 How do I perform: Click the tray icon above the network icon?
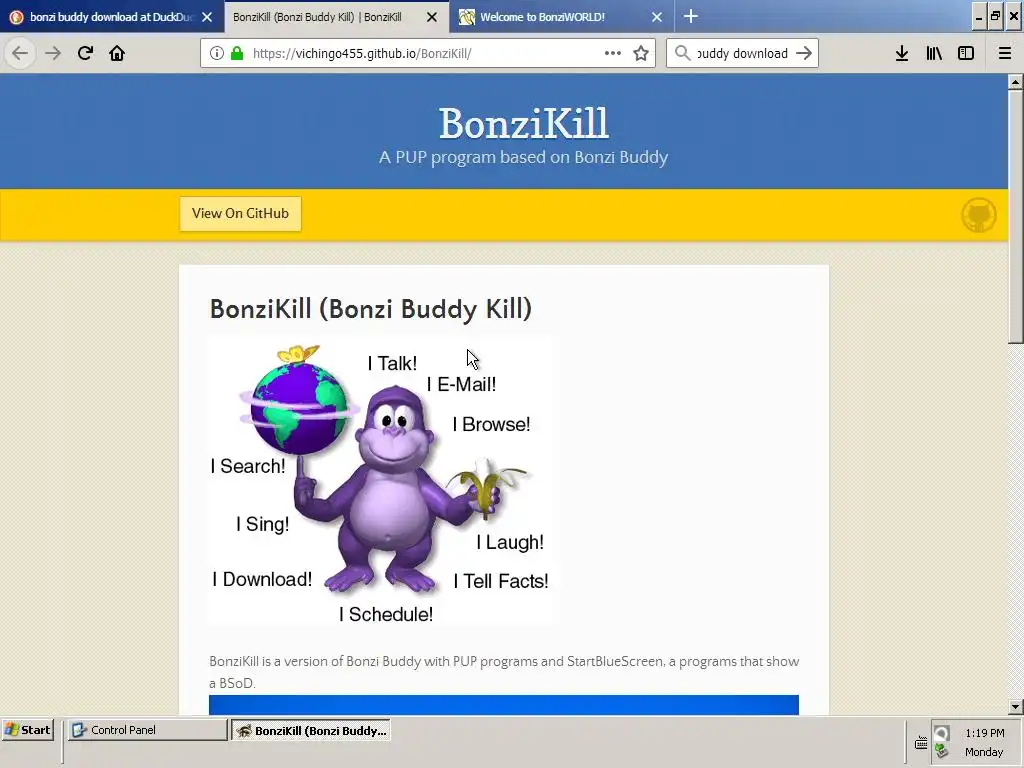pos(941,733)
